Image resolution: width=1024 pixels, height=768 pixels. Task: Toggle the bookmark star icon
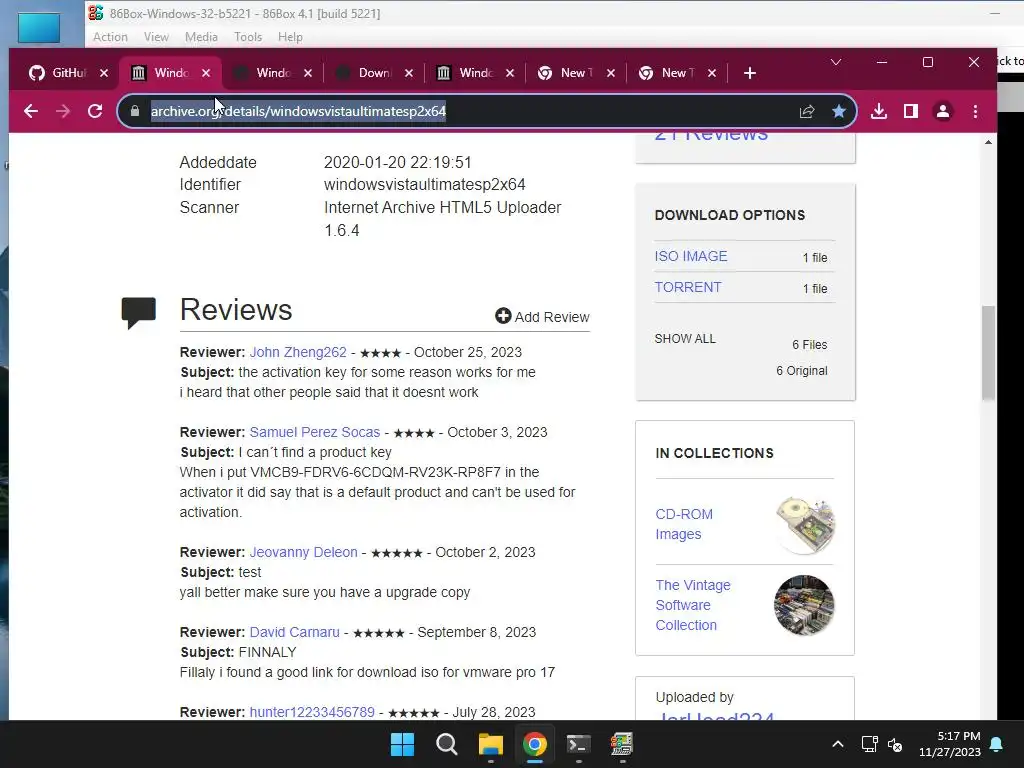(839, 111)
